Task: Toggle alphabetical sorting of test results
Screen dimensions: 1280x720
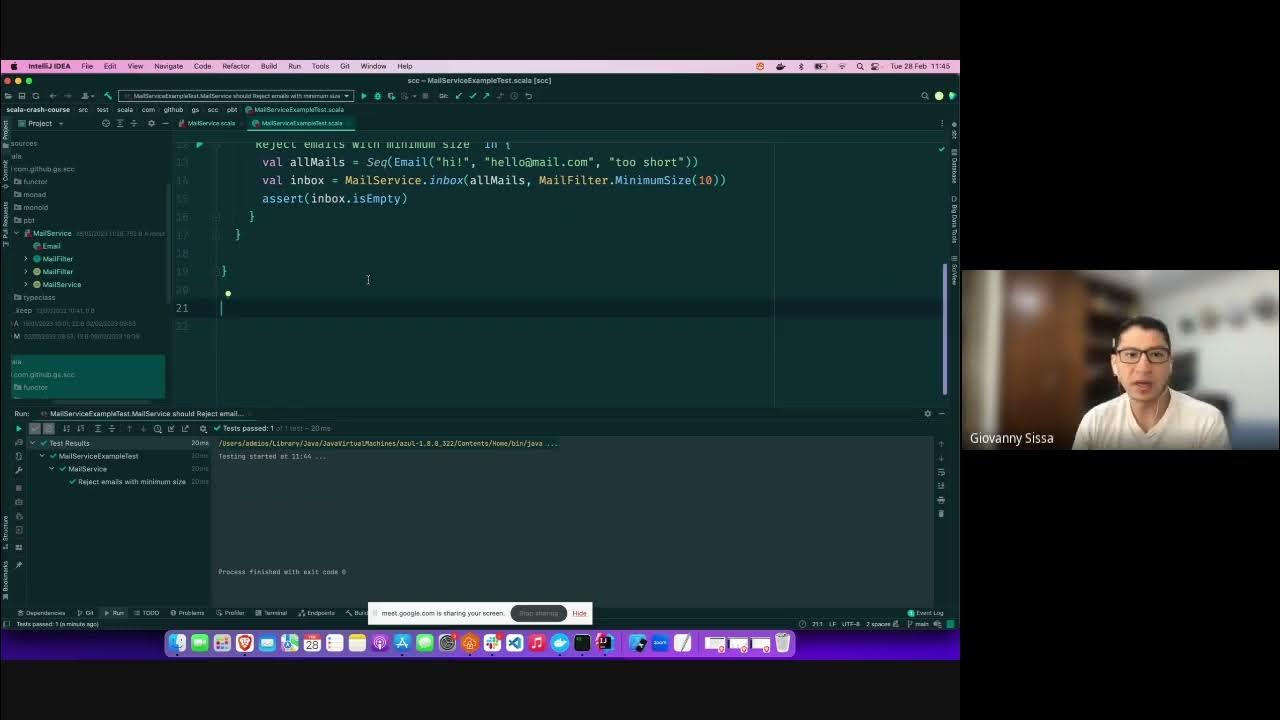Action: coord(67,428)
